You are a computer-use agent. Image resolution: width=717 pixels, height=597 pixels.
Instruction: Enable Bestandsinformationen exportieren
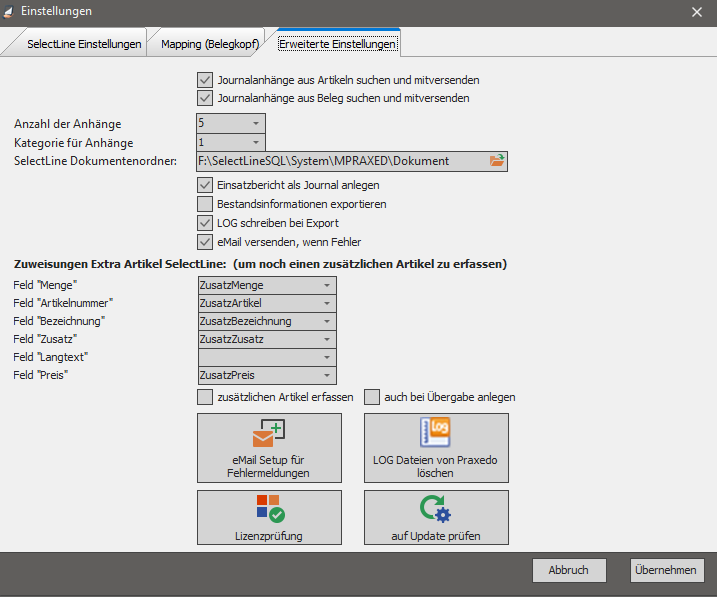click(x=205, y=204)
